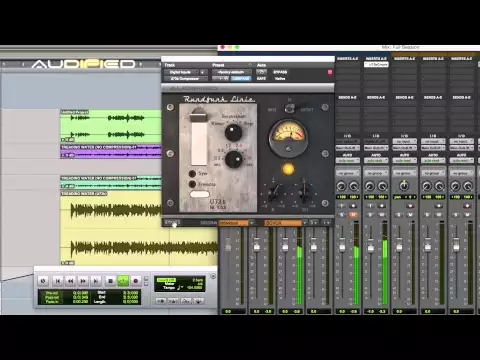Click the fader handle of U73bCmprs channel
The image size is (480, 360).
371,247
